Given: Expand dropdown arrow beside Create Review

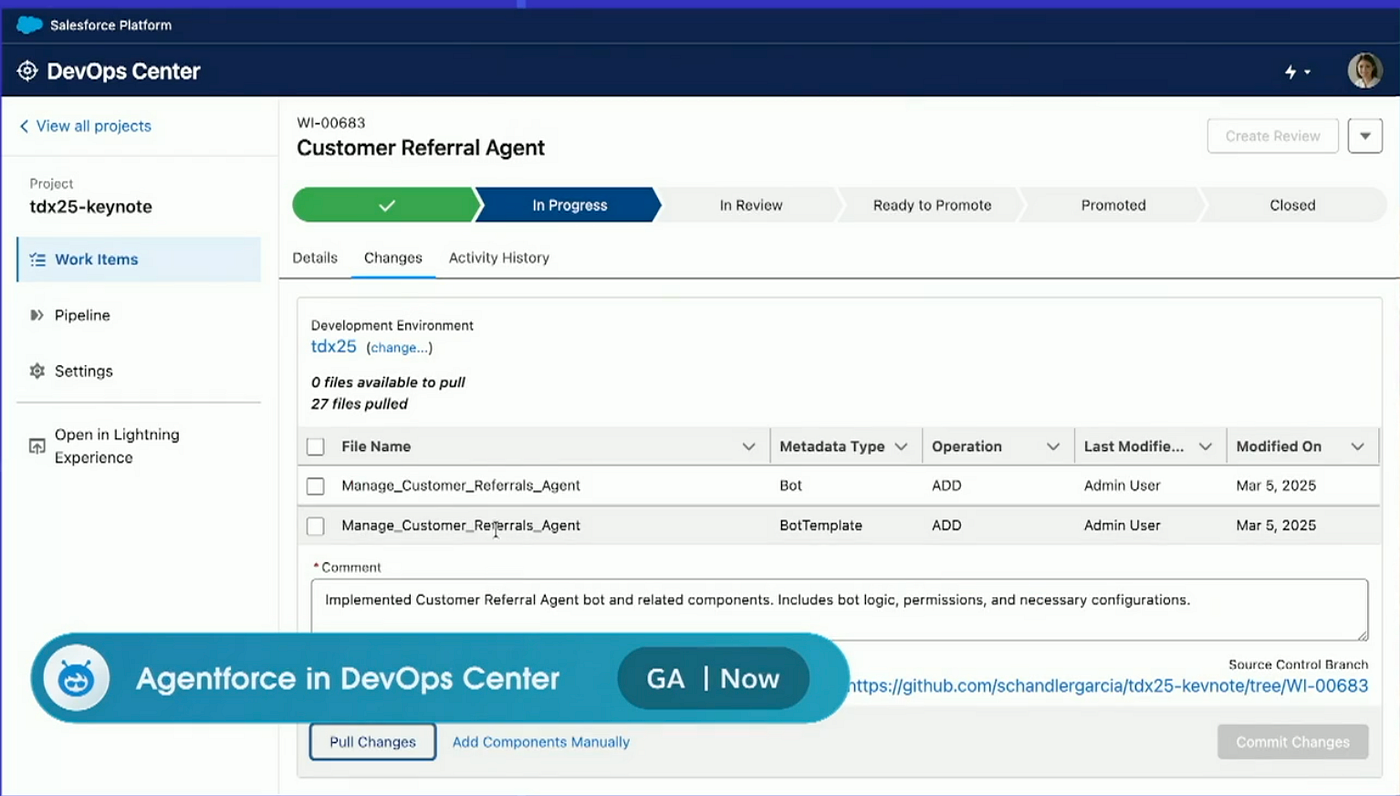Looking at the screenshot, I should click(1365, 136).
